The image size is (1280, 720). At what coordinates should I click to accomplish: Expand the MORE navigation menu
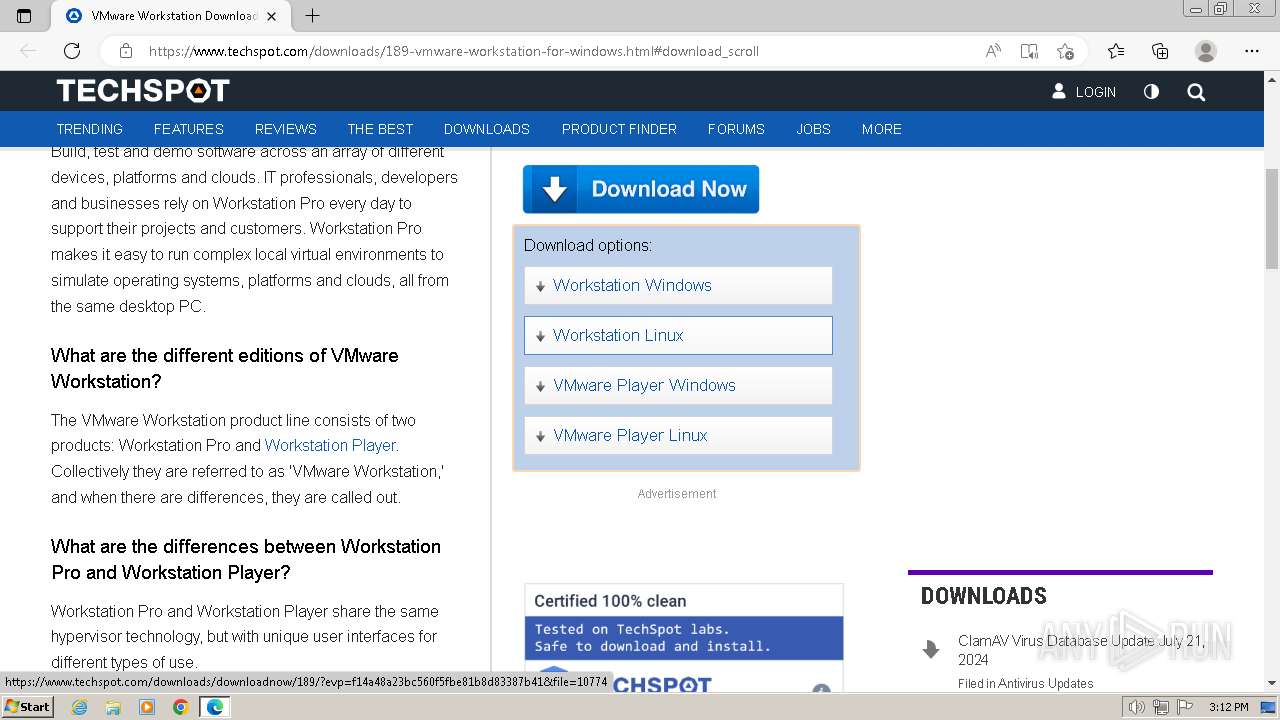click(x=882, y=129)
